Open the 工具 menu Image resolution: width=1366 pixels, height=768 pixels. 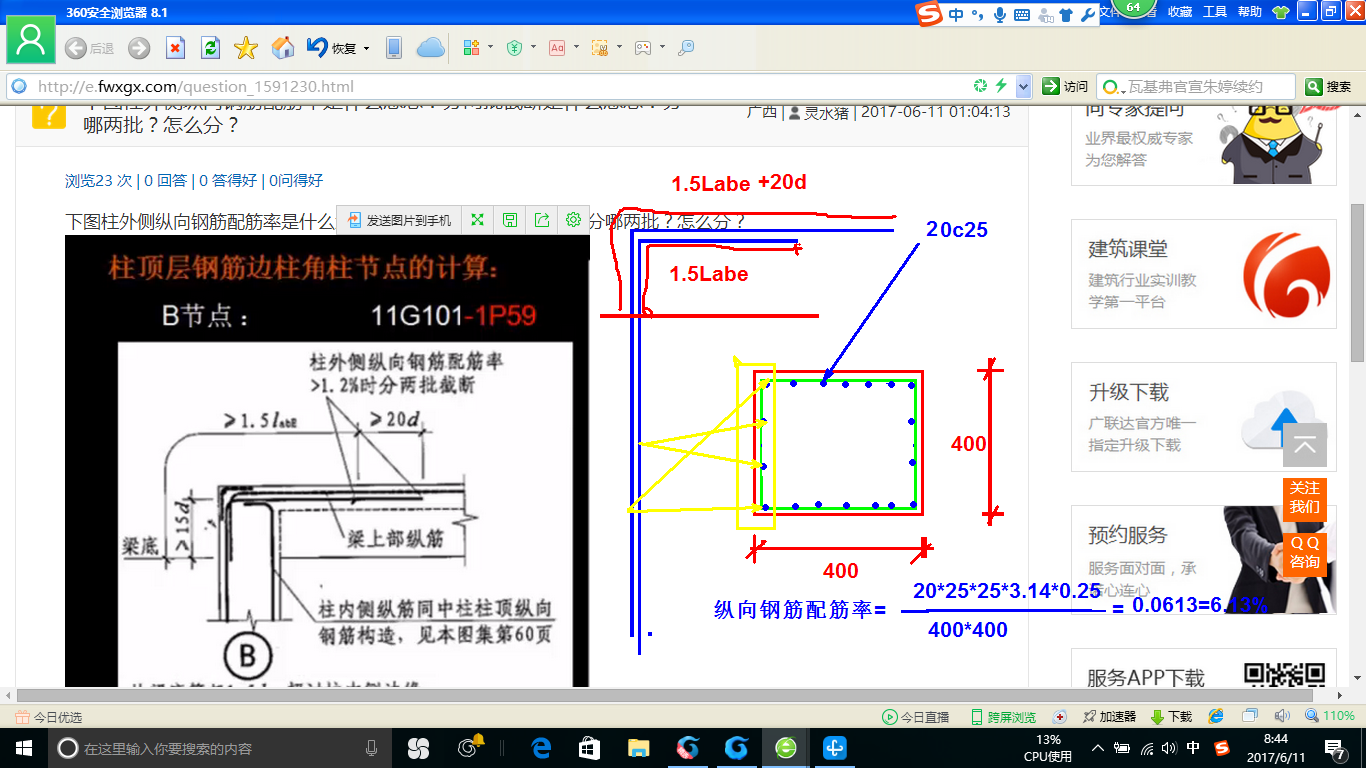pos(1215,12)
